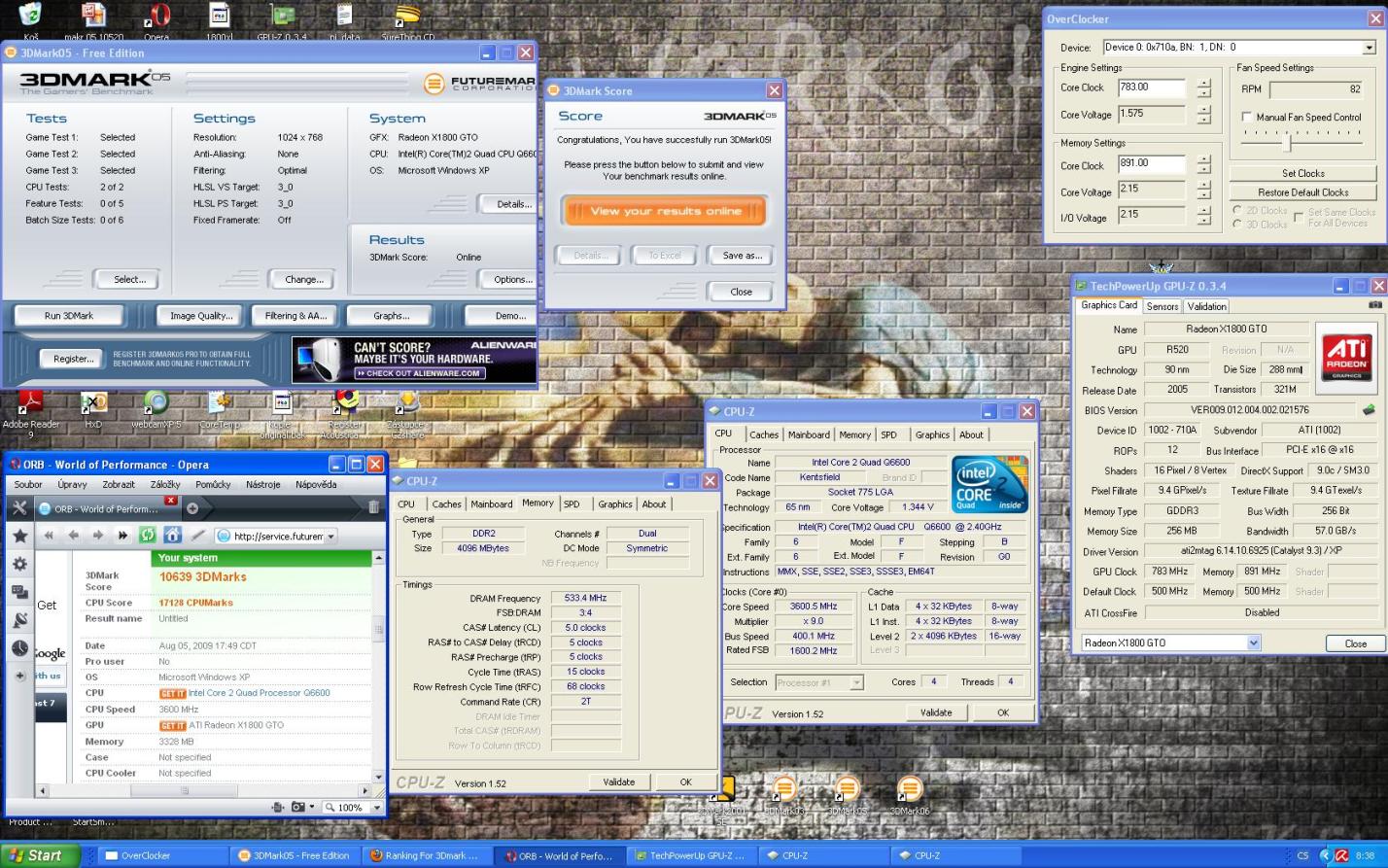Switch to TechPowerUp GPU-Z taskbar item

(691, 855)
